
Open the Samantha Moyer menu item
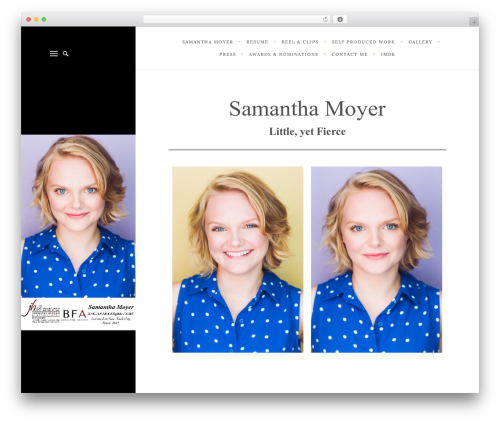[208, 42]
